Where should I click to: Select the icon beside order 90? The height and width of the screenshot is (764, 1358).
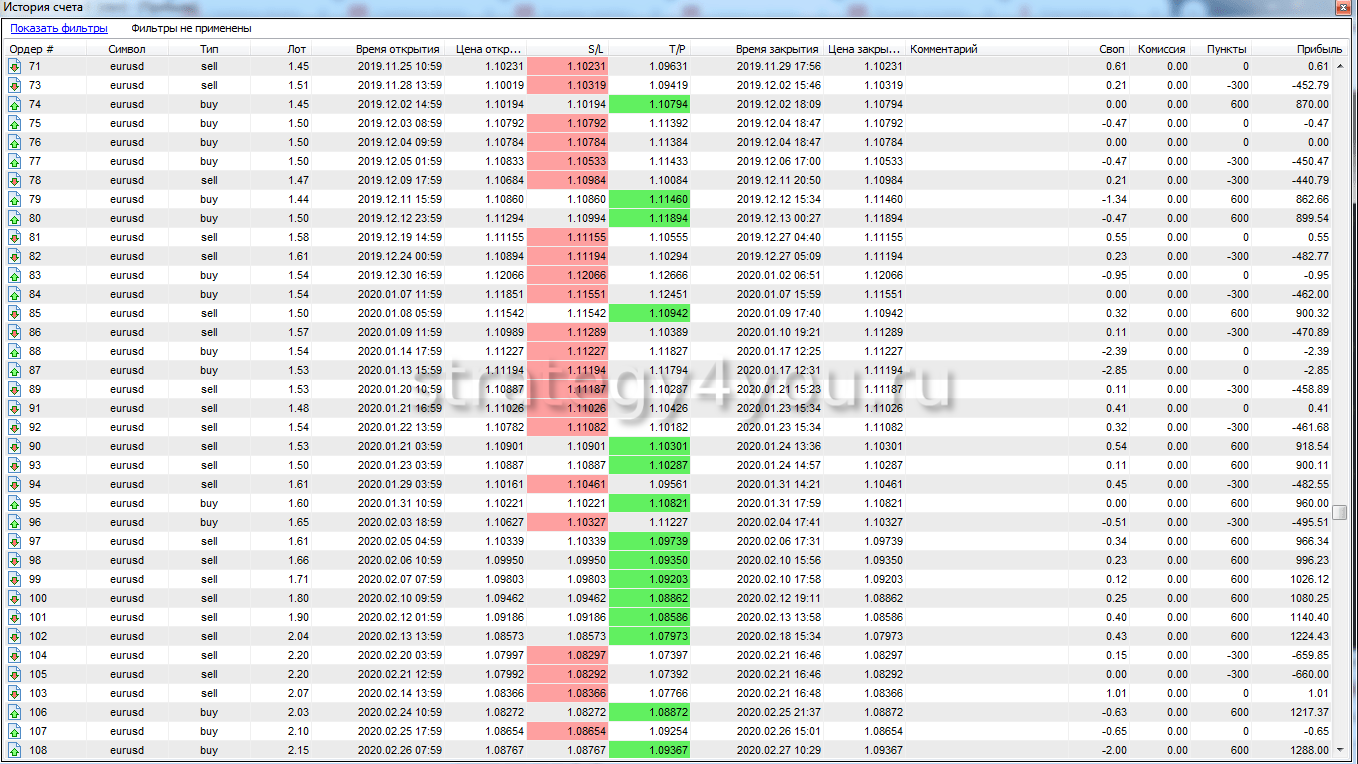(15, 447)
